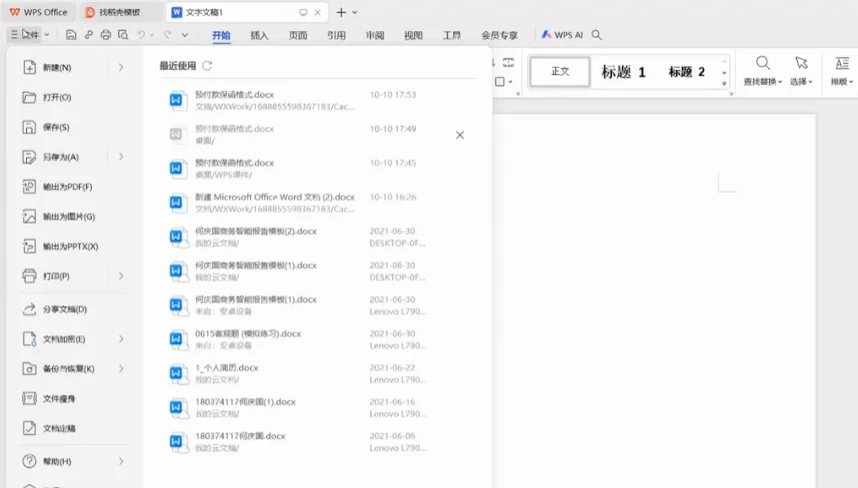Open the 会员专享 tab
858x488 pixels.
499,35
